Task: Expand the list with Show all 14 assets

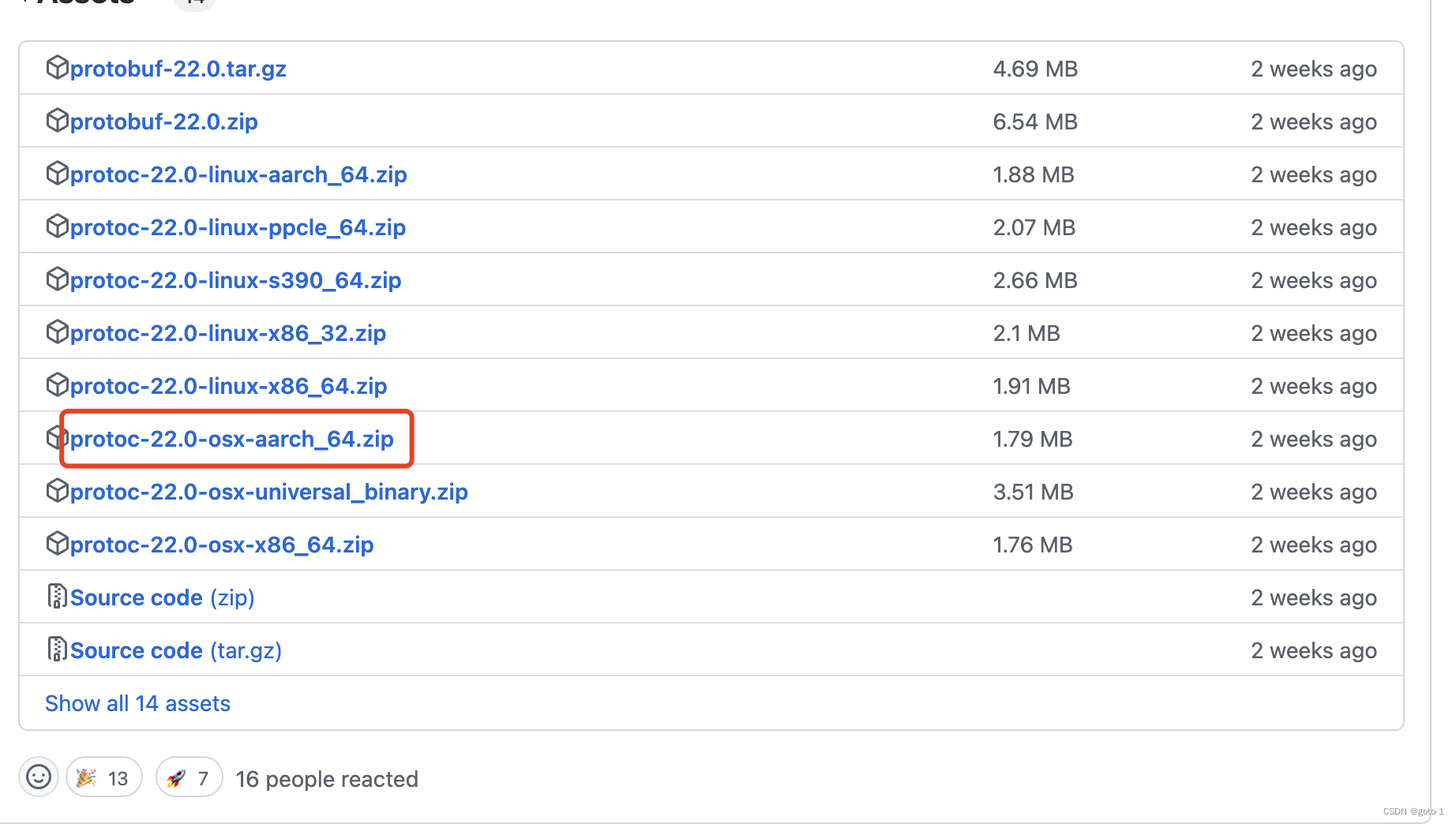Action: [x=137, y=702]
